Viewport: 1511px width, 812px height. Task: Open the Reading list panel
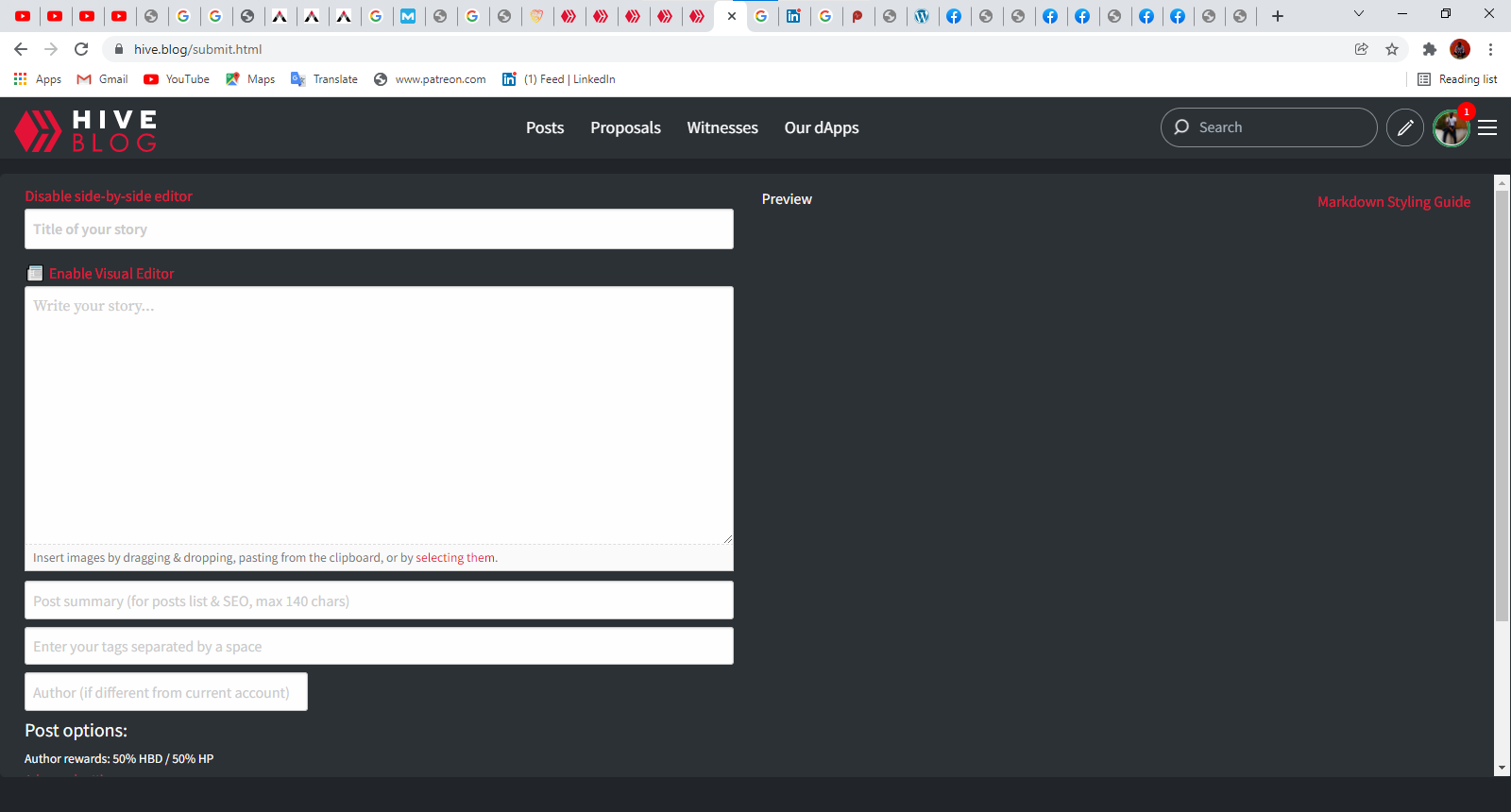click(x=1457, y=79)
